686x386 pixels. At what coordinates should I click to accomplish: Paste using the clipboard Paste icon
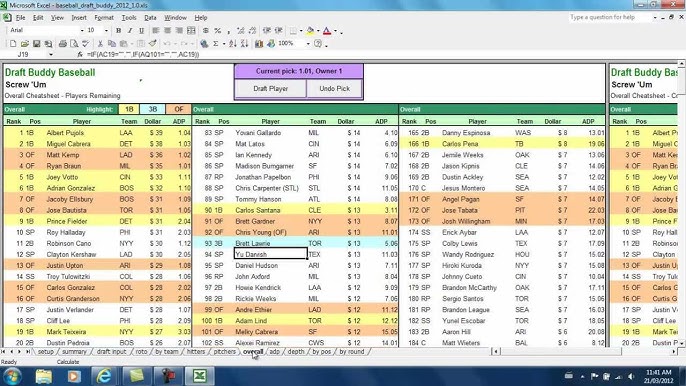tap(124, 43)
